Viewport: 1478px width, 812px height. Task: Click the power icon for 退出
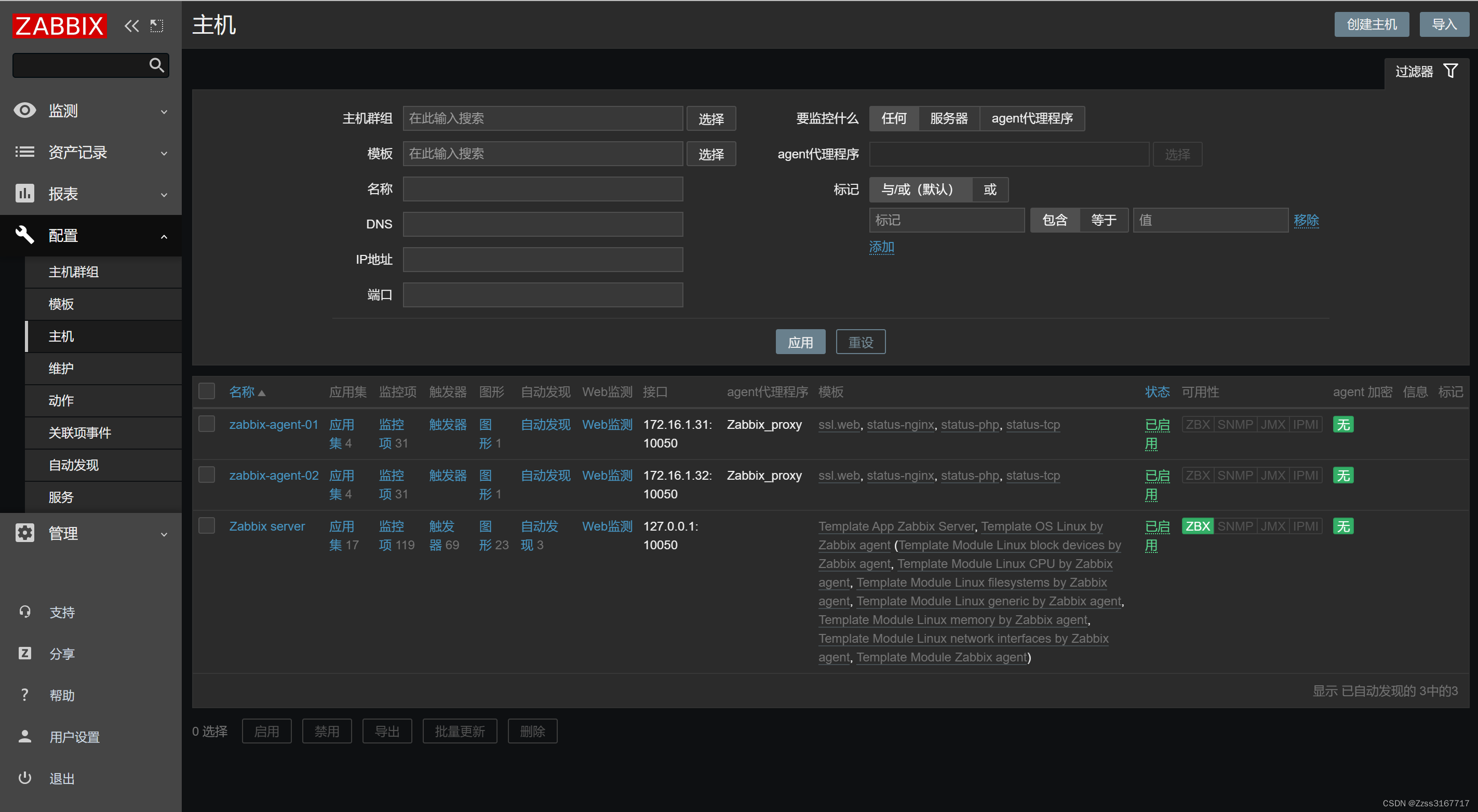coord(25,778)
